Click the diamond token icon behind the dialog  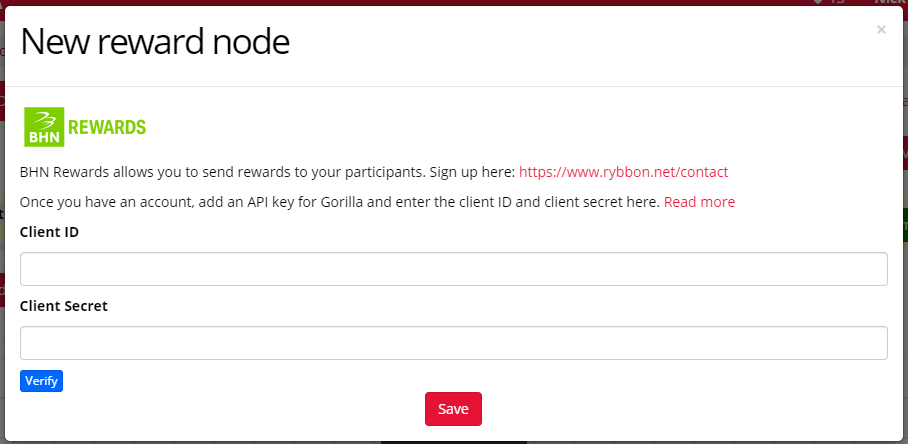pyautogui.click(x=818, y=2)
